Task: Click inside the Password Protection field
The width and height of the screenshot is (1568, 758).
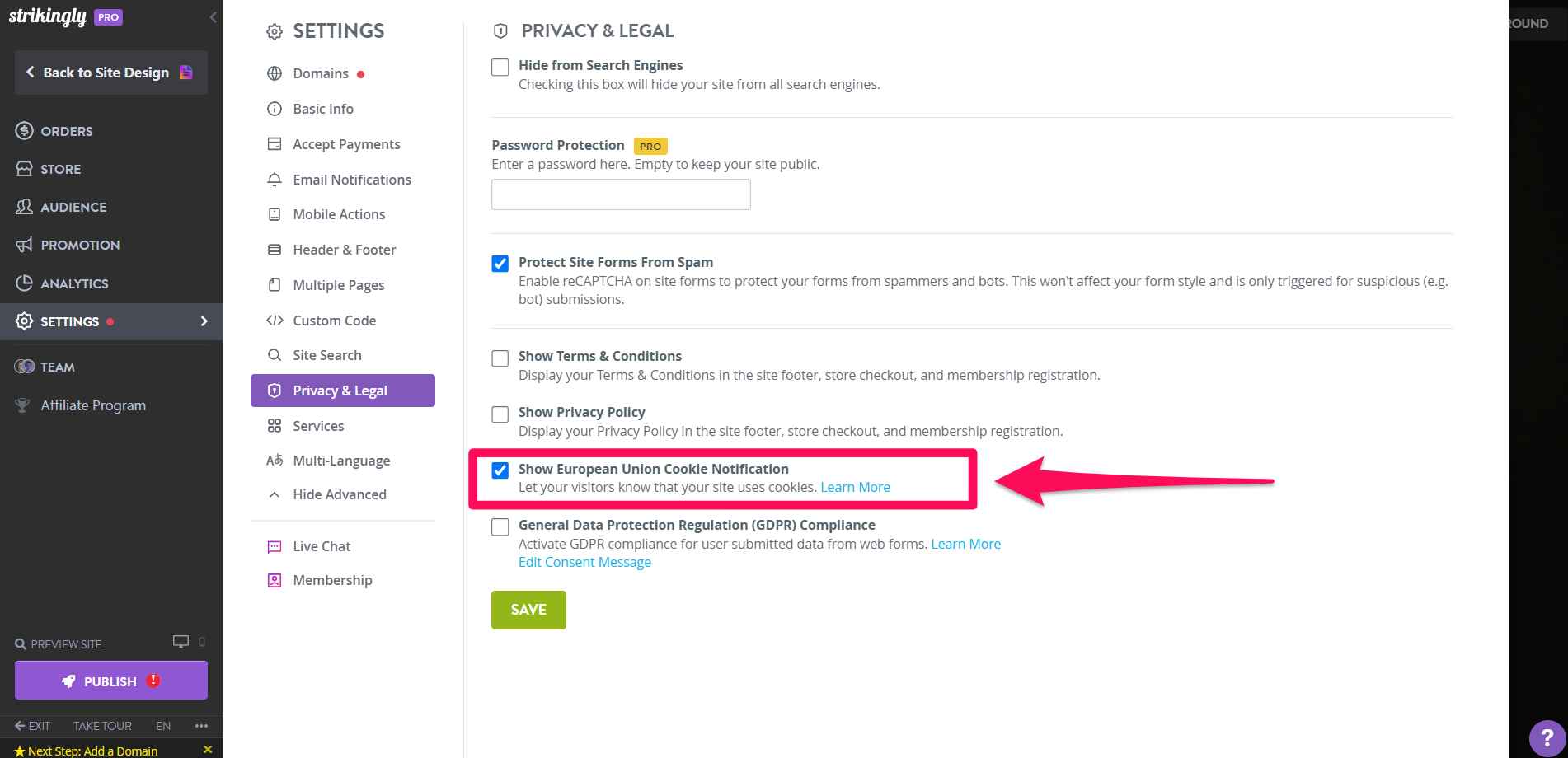Action: click(620, 194)
